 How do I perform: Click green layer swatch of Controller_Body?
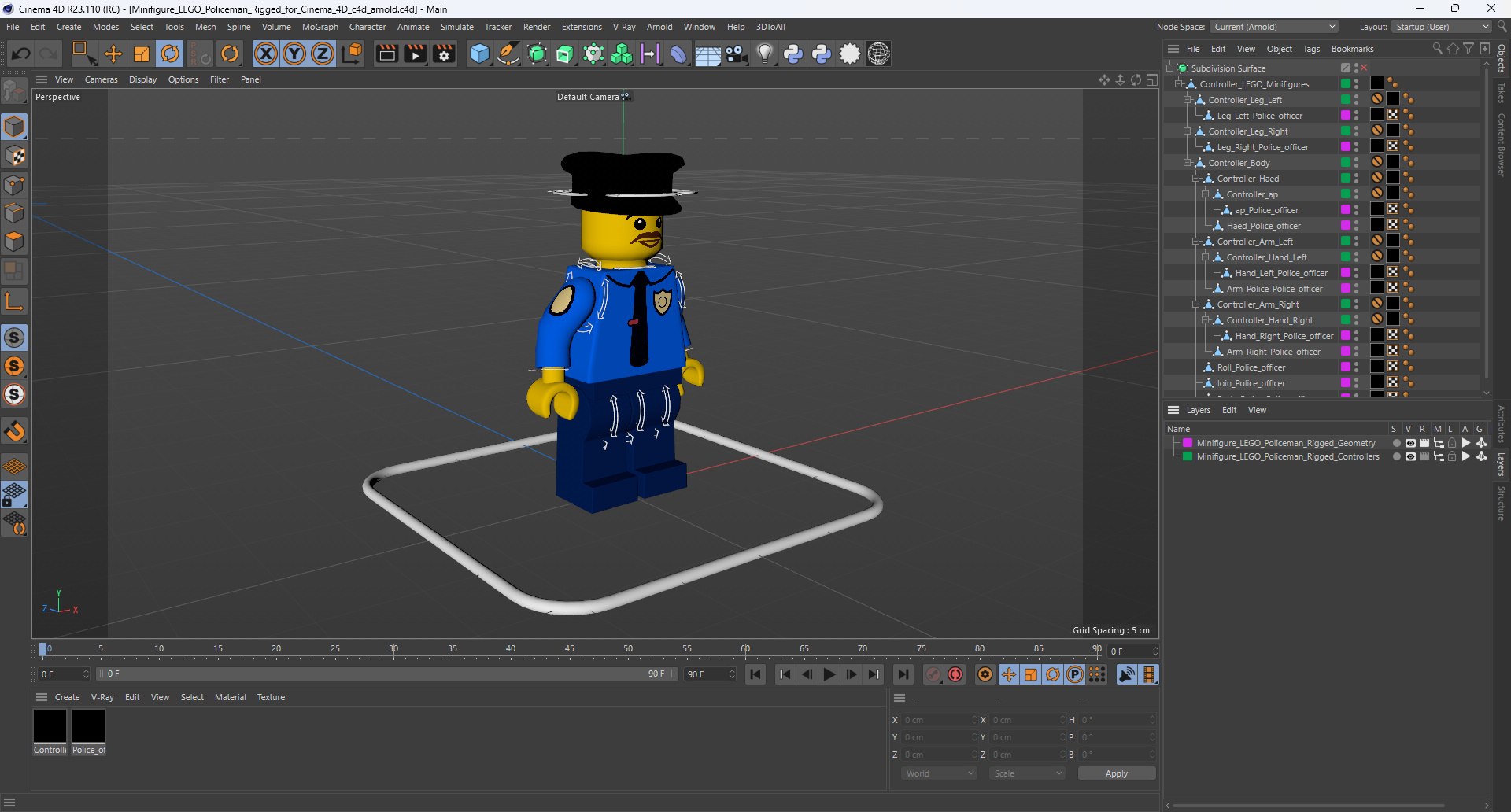coord(1346,163)
